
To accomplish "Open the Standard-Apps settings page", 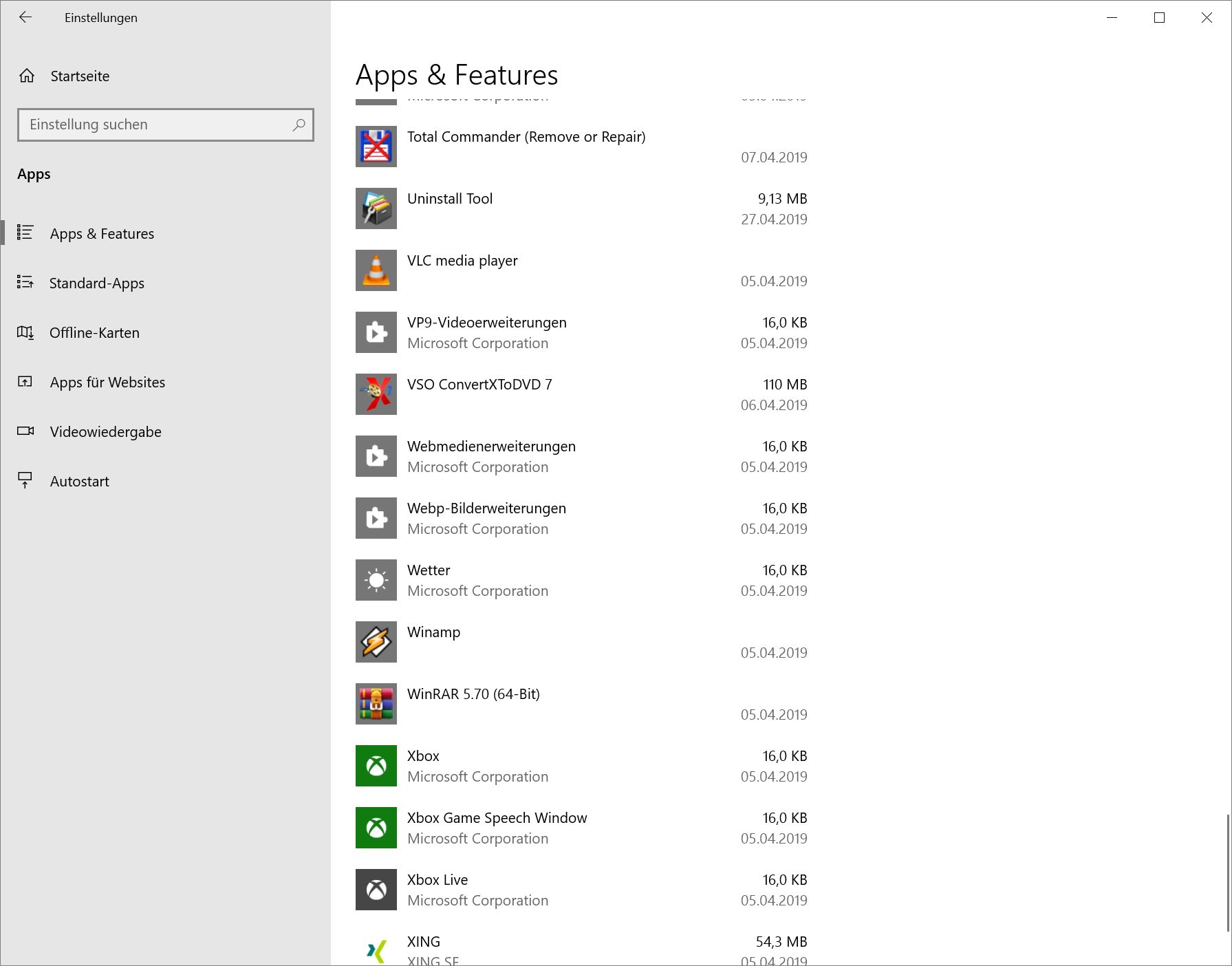I will tap(96, 283).
